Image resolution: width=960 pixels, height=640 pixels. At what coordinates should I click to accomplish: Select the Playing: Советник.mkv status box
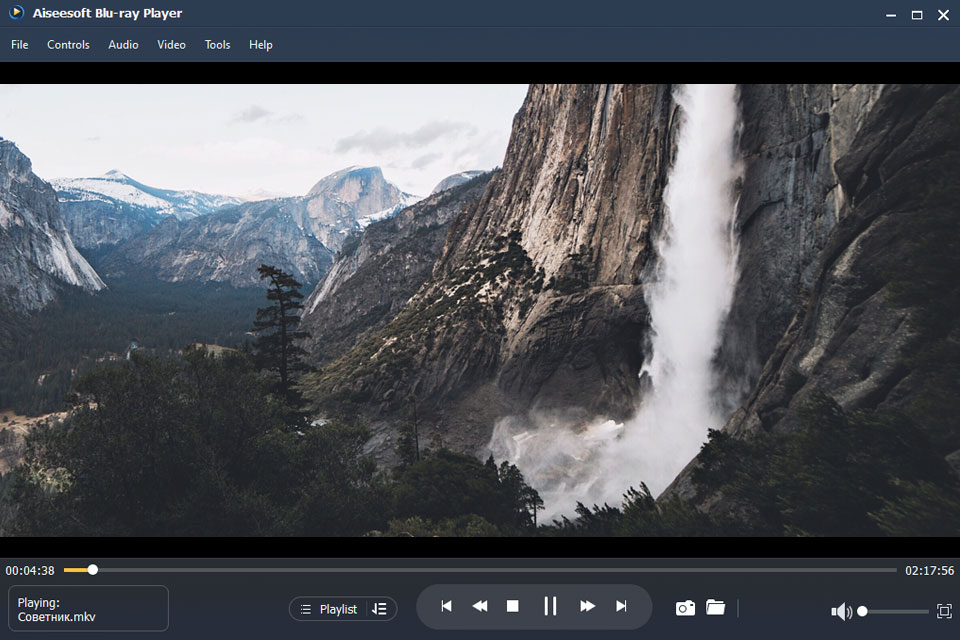(87, 608)
